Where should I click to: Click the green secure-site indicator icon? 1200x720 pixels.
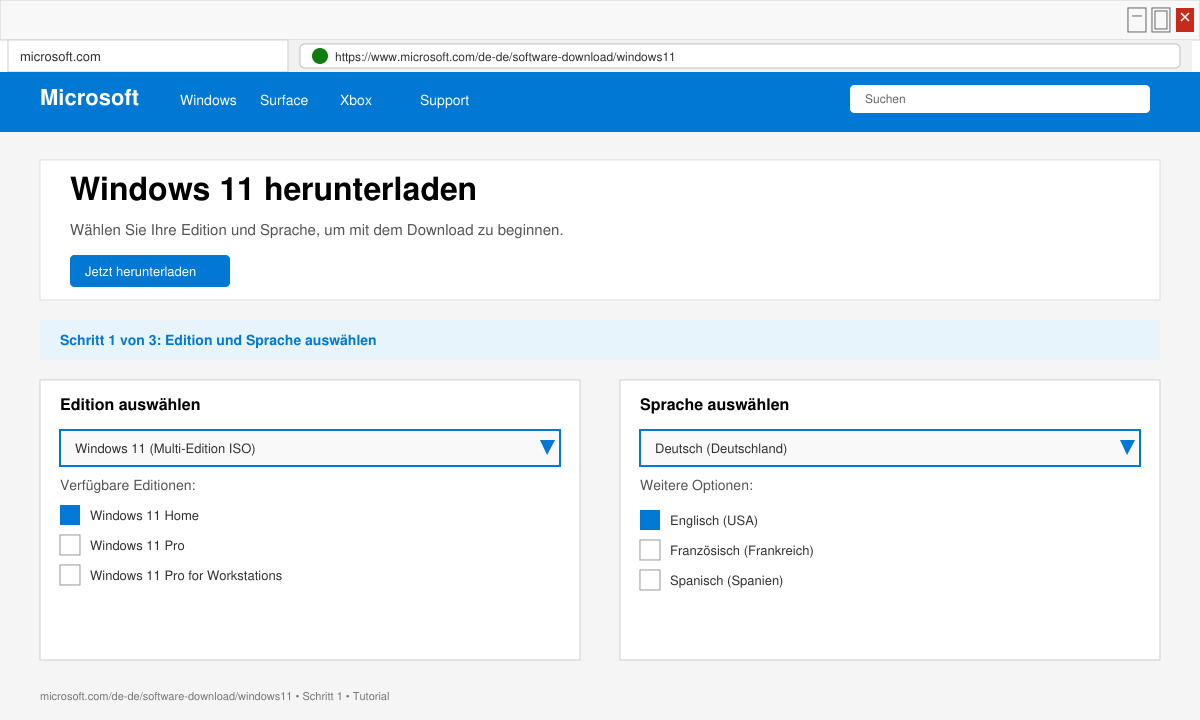pos(320,56)
